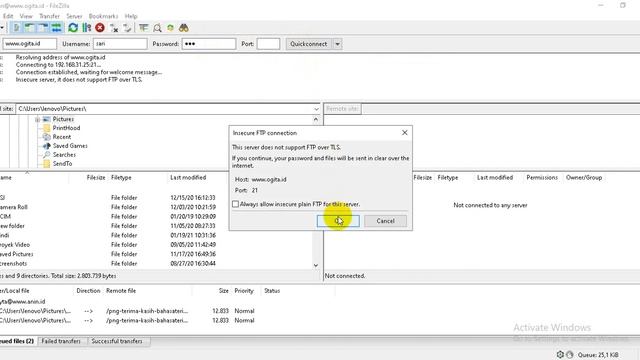Open the Site Manager dropdown arrow
The image size is (640, 360).
(x=2, y=28)
